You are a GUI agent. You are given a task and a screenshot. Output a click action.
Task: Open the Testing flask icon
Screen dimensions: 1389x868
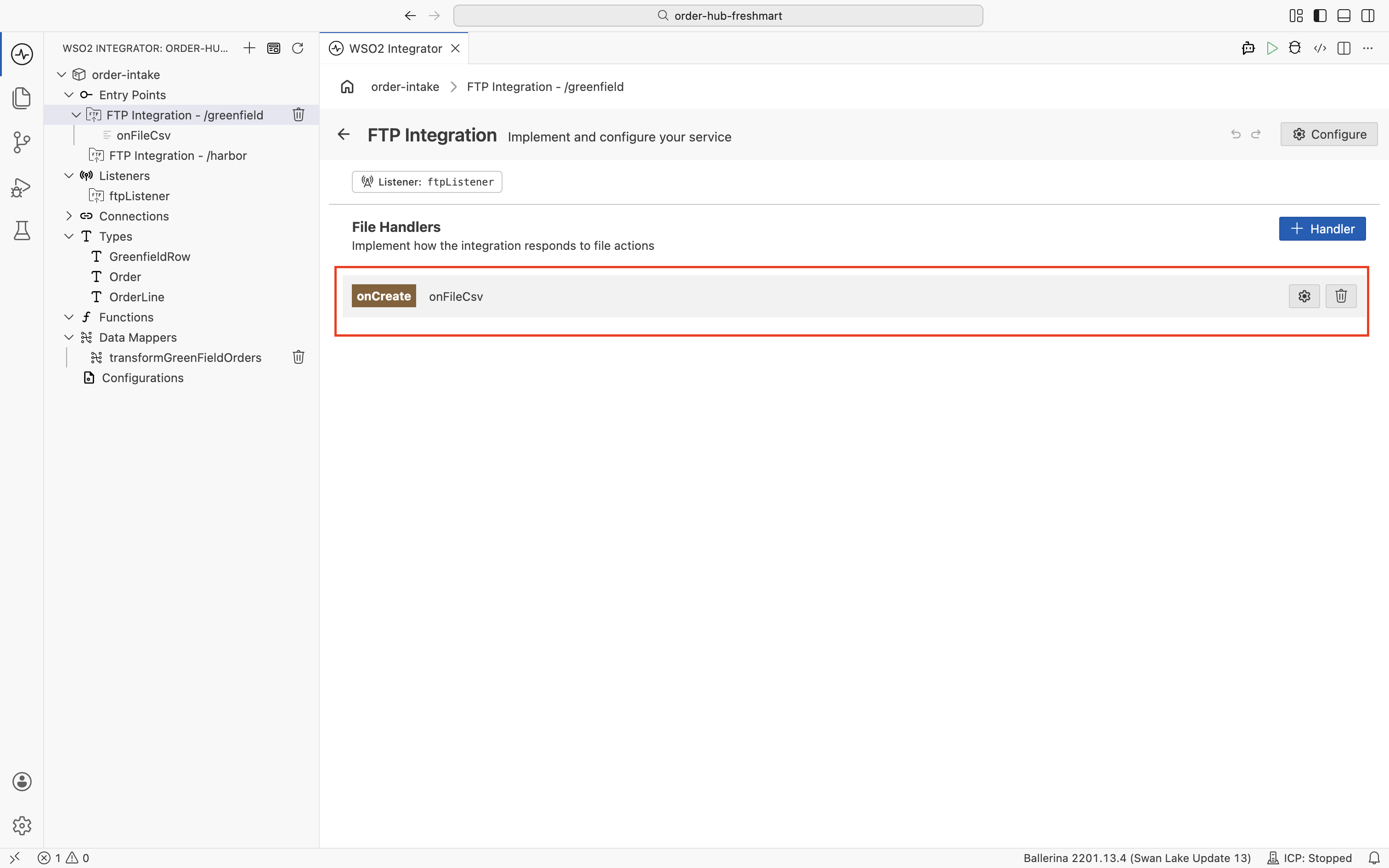[x=22, y=230]
